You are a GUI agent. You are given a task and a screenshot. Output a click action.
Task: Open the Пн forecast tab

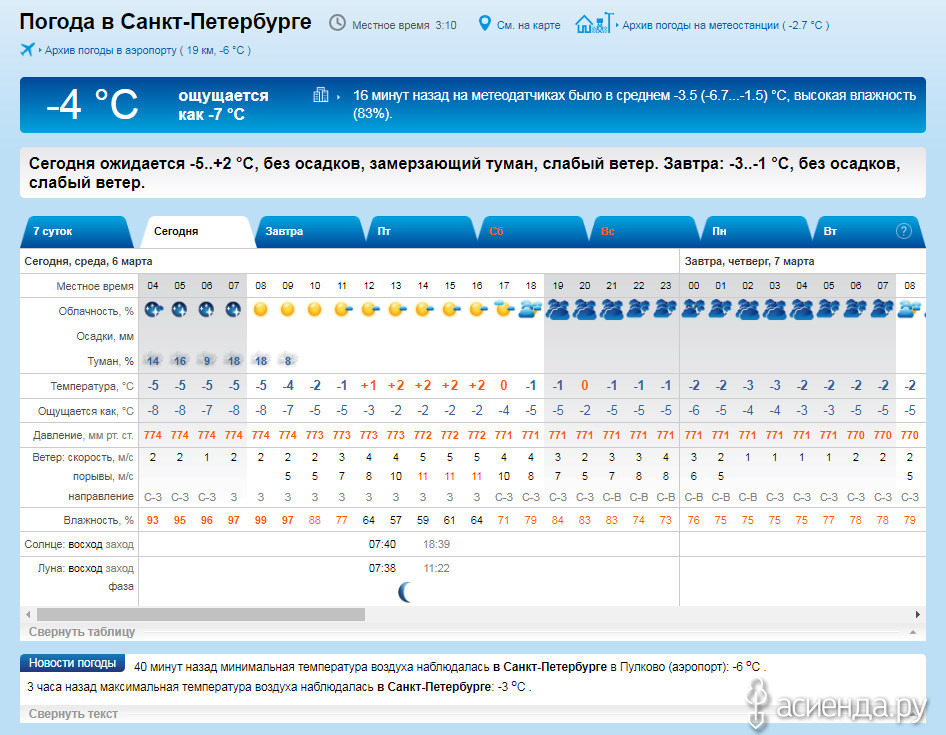(756, 232)
